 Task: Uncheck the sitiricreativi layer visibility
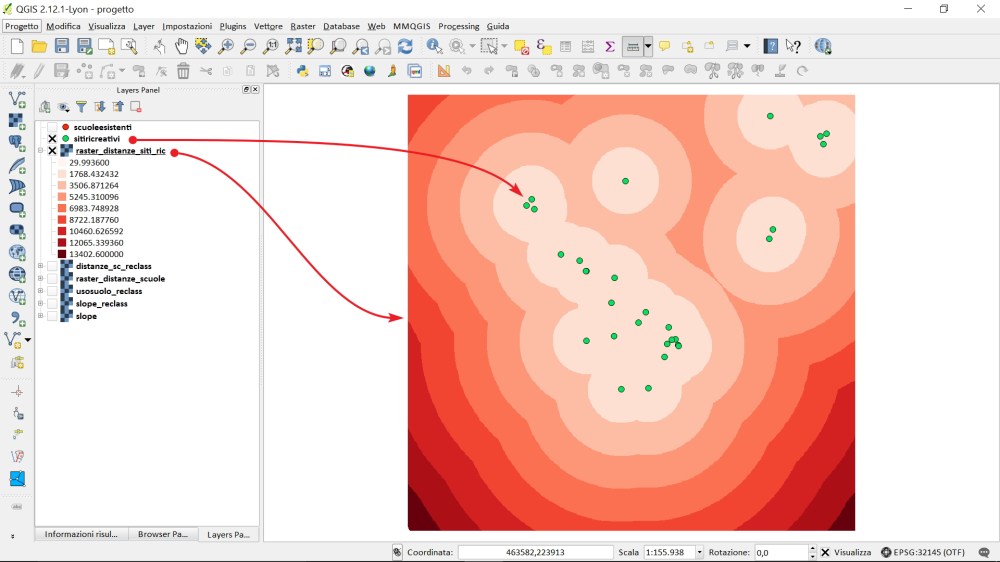(52, 139)
